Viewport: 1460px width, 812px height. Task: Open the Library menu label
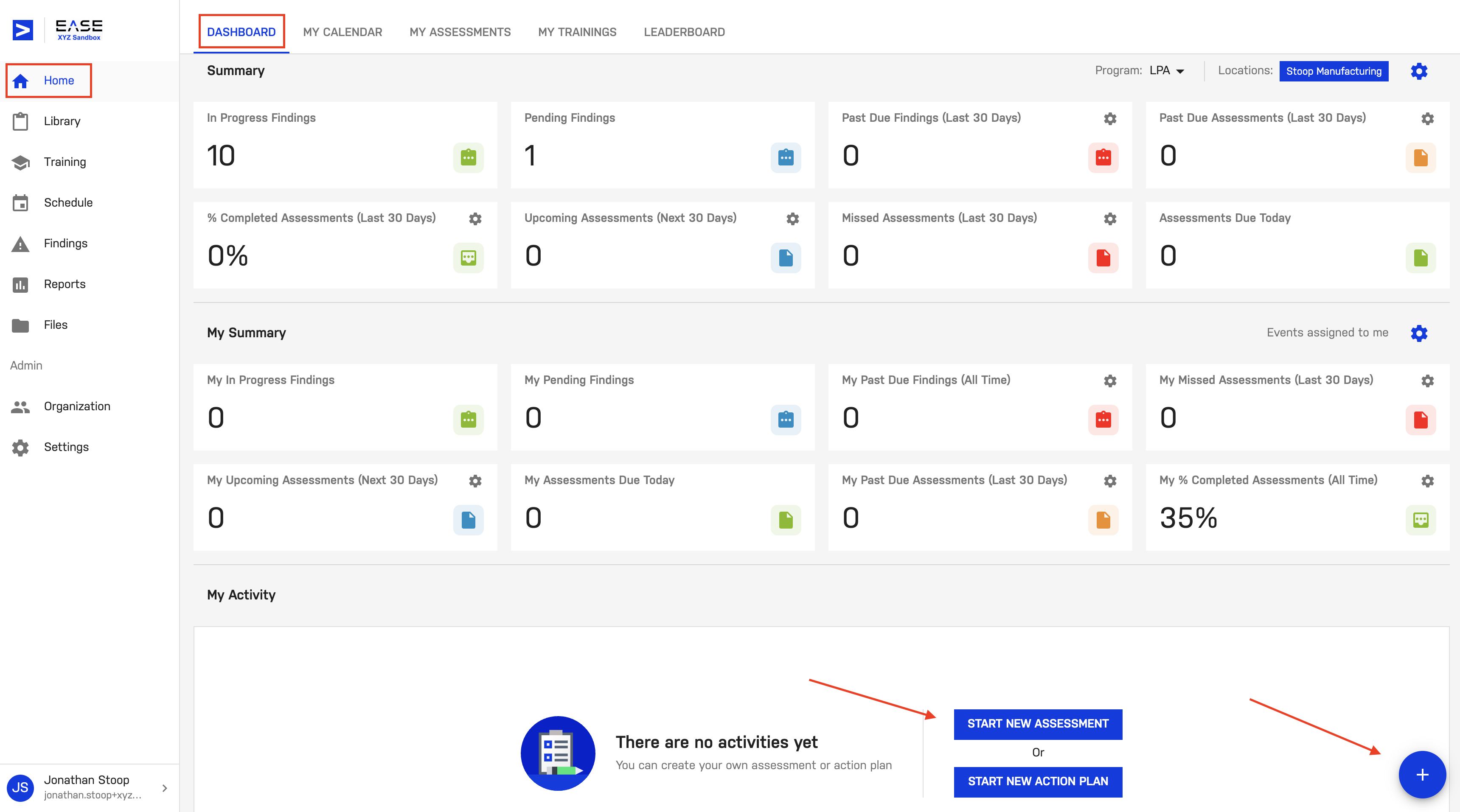point(62,121)
